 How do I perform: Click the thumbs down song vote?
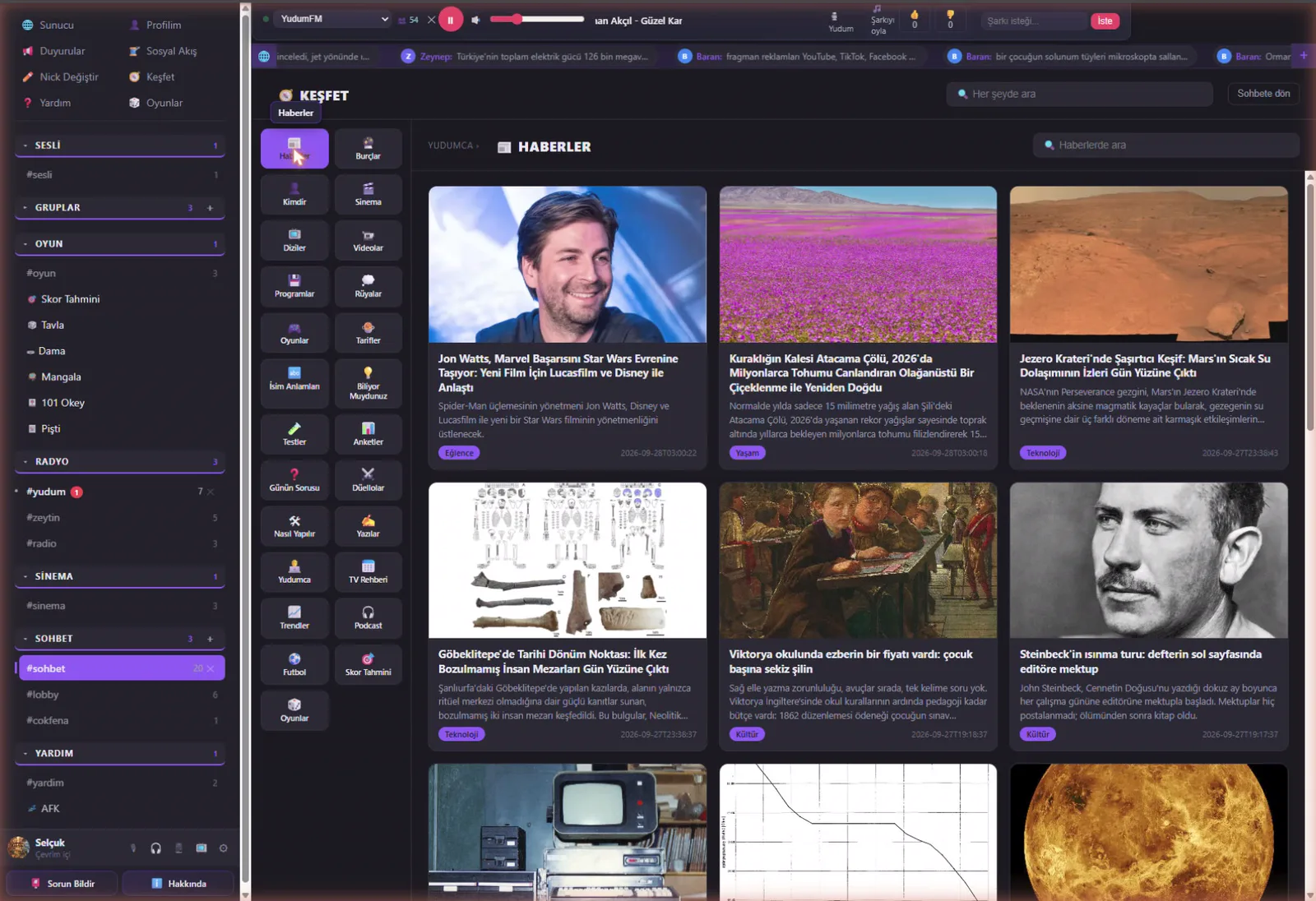click(x=950, y=20)
